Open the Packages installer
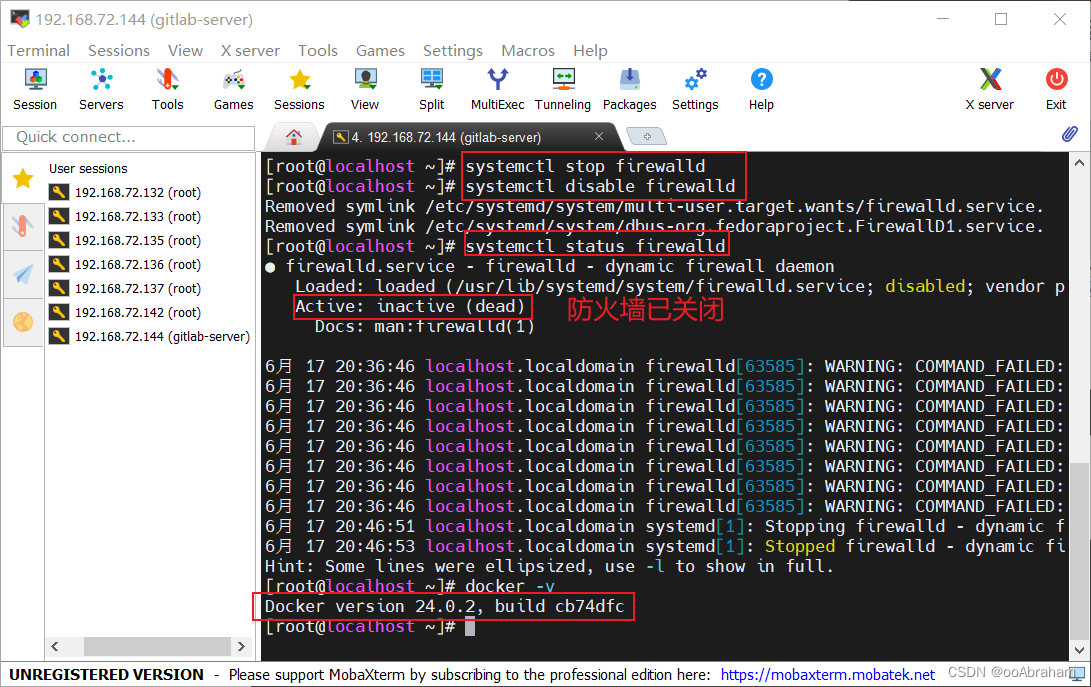This screenshot has width=1091, height=687. click(x=629, y=88)
